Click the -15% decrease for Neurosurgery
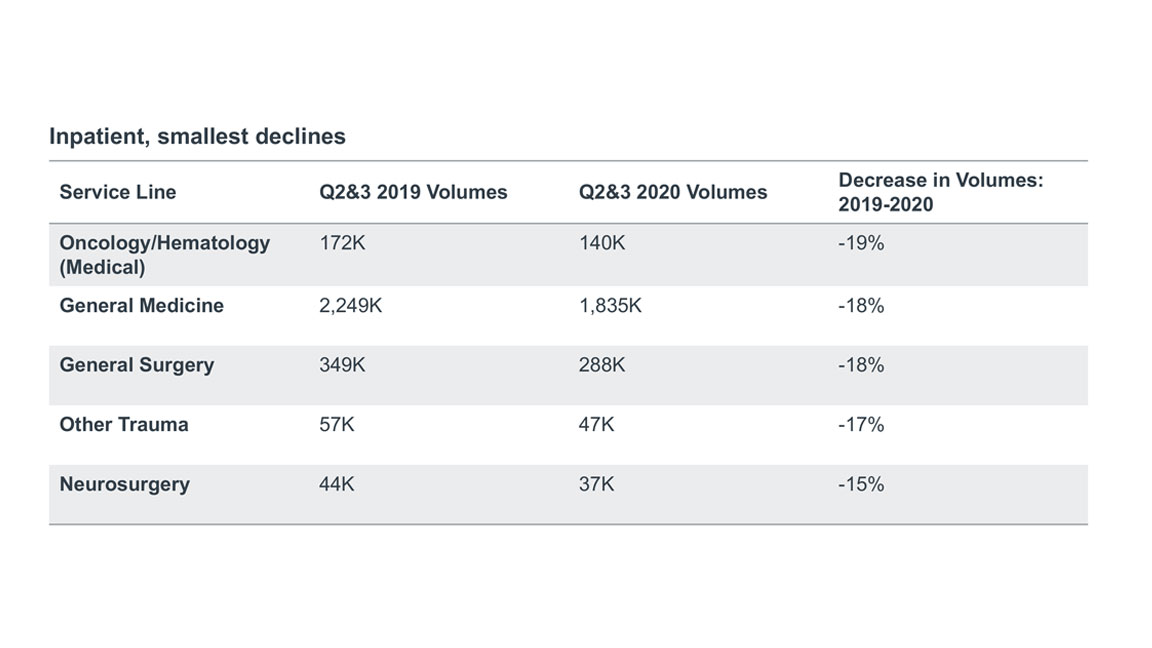Image resolution: width=1152 pixels, height=648 pixels. 861,485
